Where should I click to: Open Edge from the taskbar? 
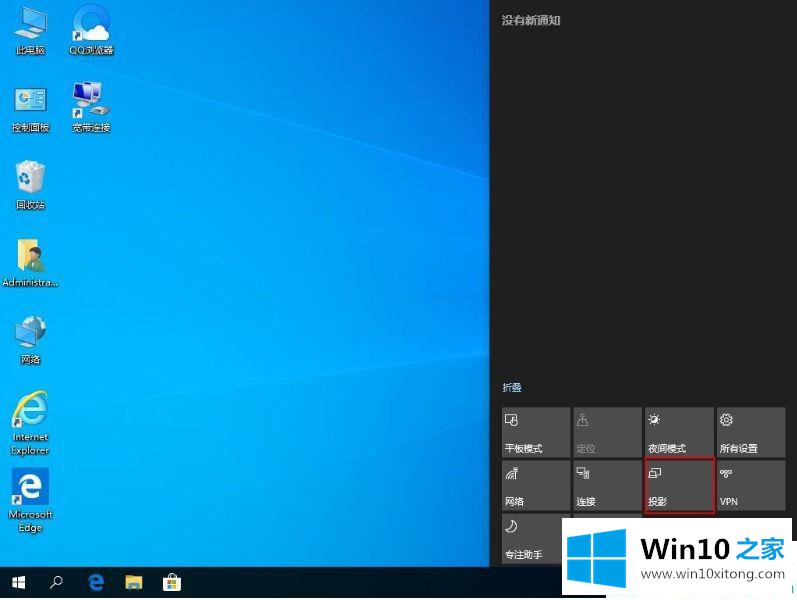click(96, 582)
